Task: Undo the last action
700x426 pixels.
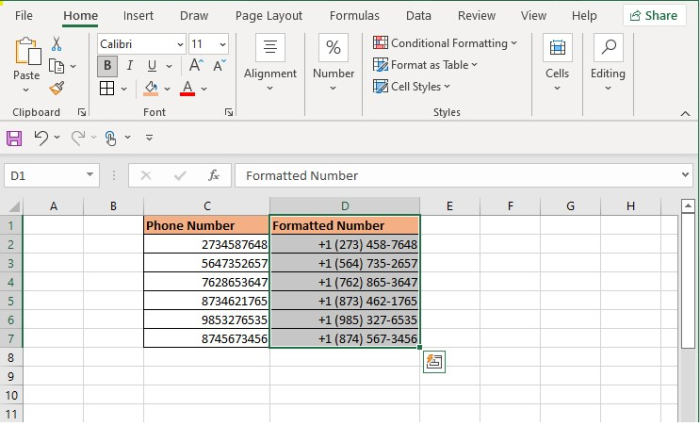Action: [41, 137]
